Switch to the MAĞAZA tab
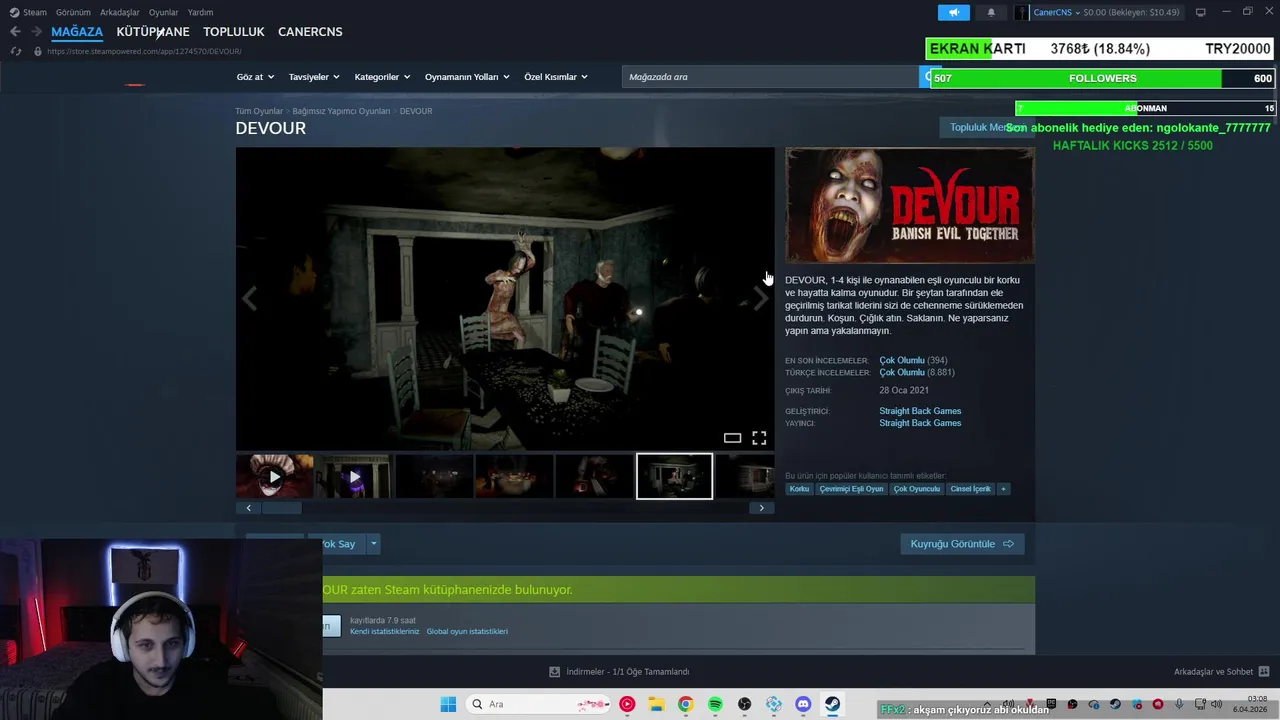 click(x=77, y=32)
